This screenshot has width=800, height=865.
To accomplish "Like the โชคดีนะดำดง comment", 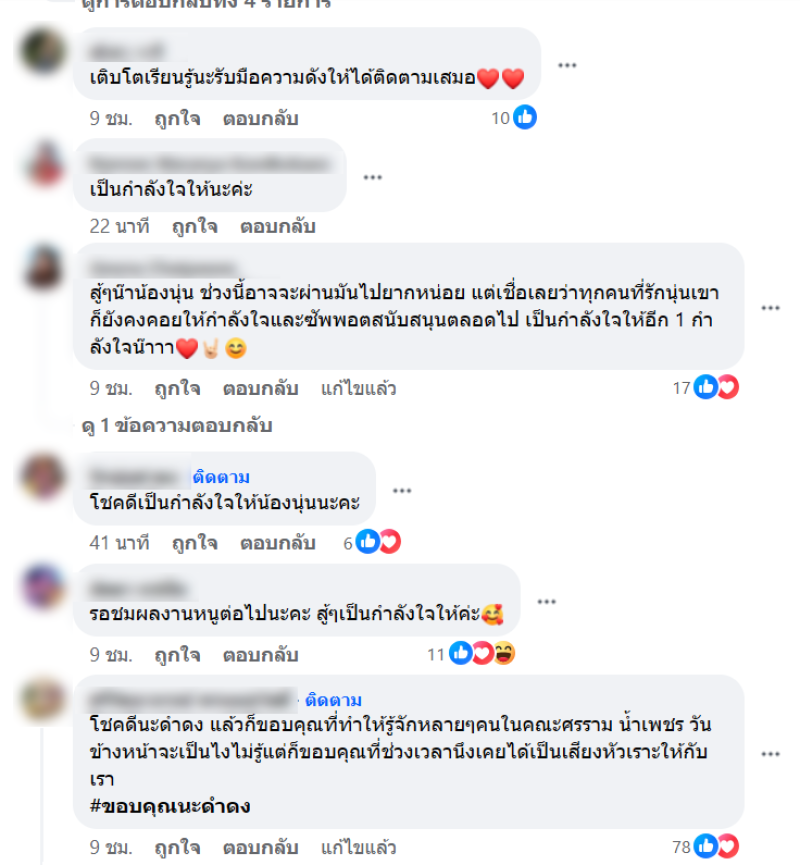I will tap(177, 847).
